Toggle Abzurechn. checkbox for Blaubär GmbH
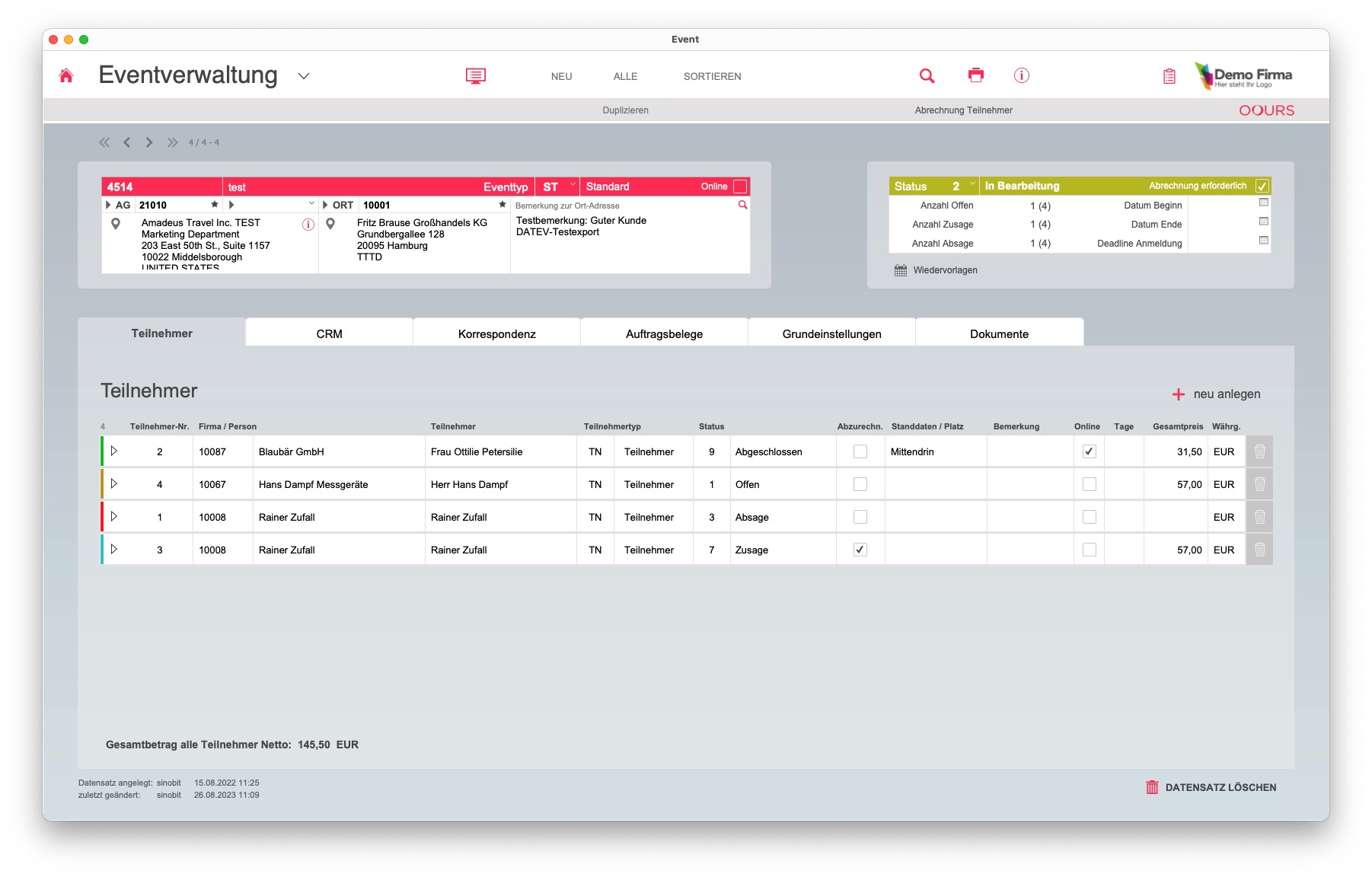Viewport: 1372px width, 877px height. tap(860, 451)
